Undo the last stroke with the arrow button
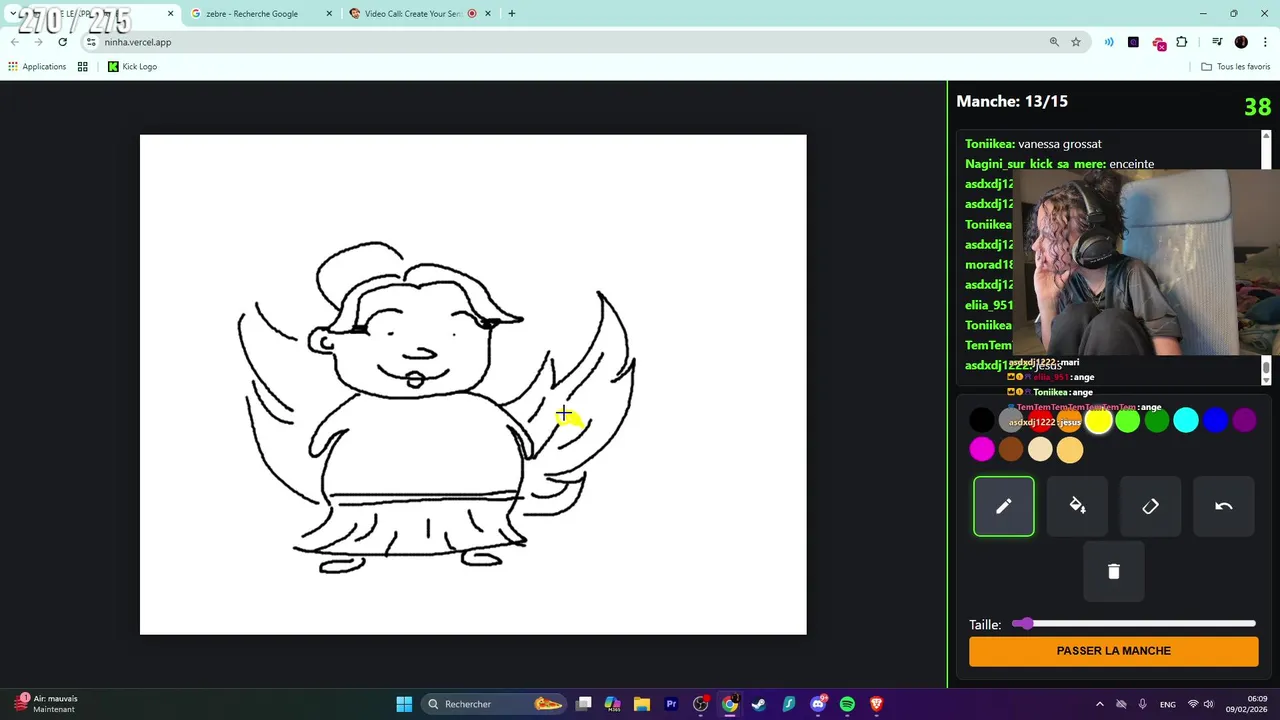The height and width of the screenshot is (720, 1280). point(1223,506)
